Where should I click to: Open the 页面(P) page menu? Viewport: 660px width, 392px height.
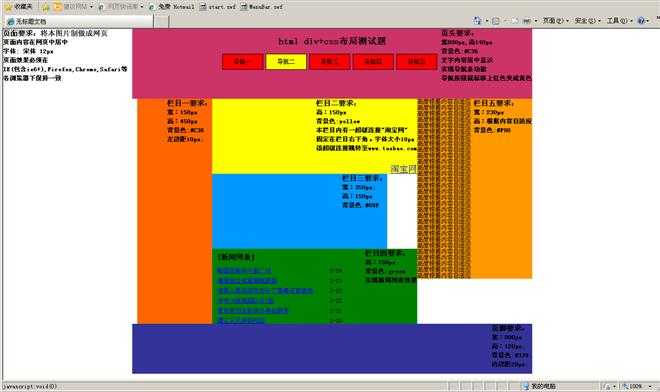tap(555, 20)
